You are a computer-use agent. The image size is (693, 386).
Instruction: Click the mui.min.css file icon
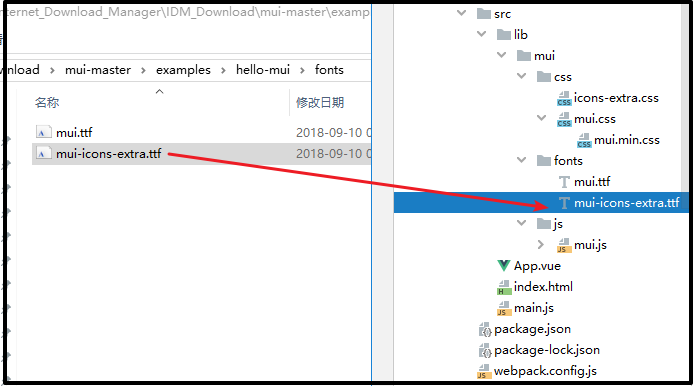(584, 140)
